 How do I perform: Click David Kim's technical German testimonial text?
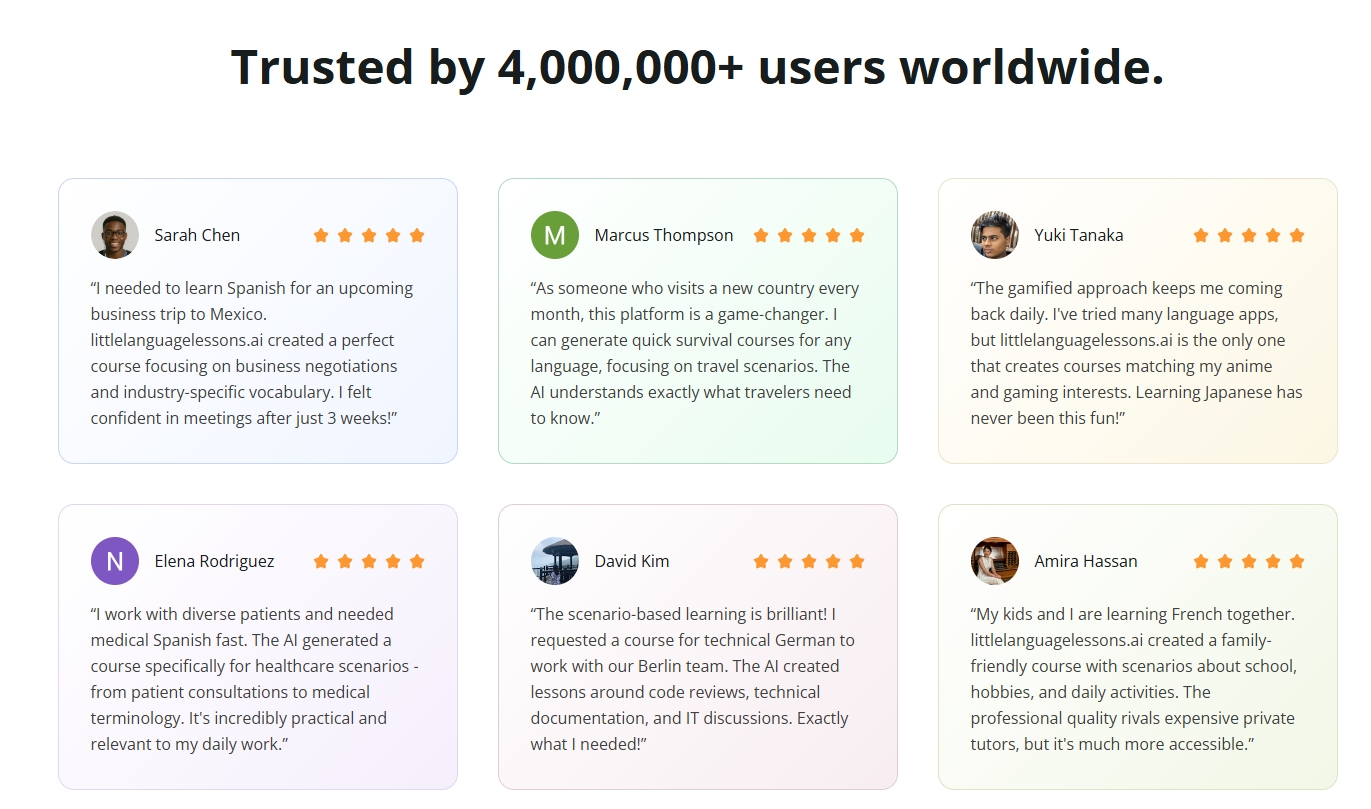[692, 679]
